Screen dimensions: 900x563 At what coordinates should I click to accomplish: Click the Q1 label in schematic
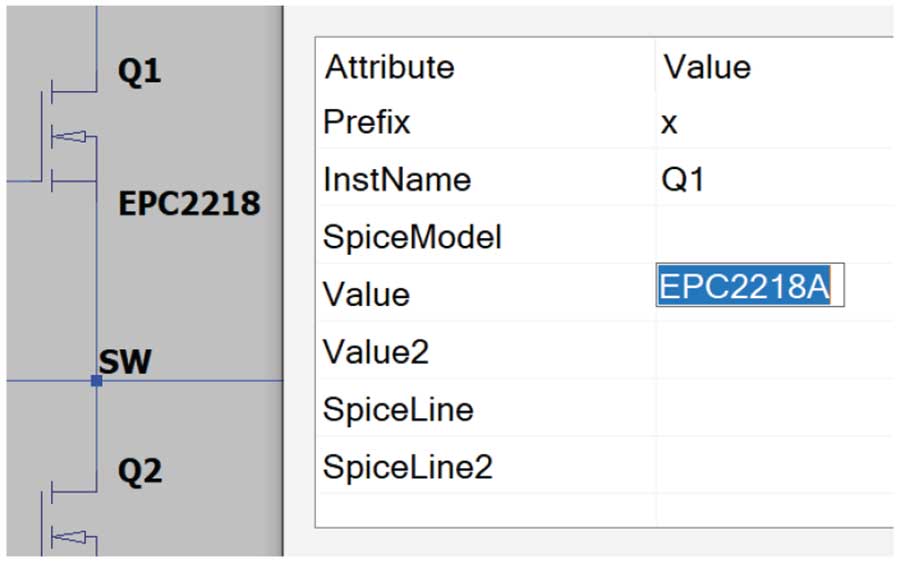point(139,71)
